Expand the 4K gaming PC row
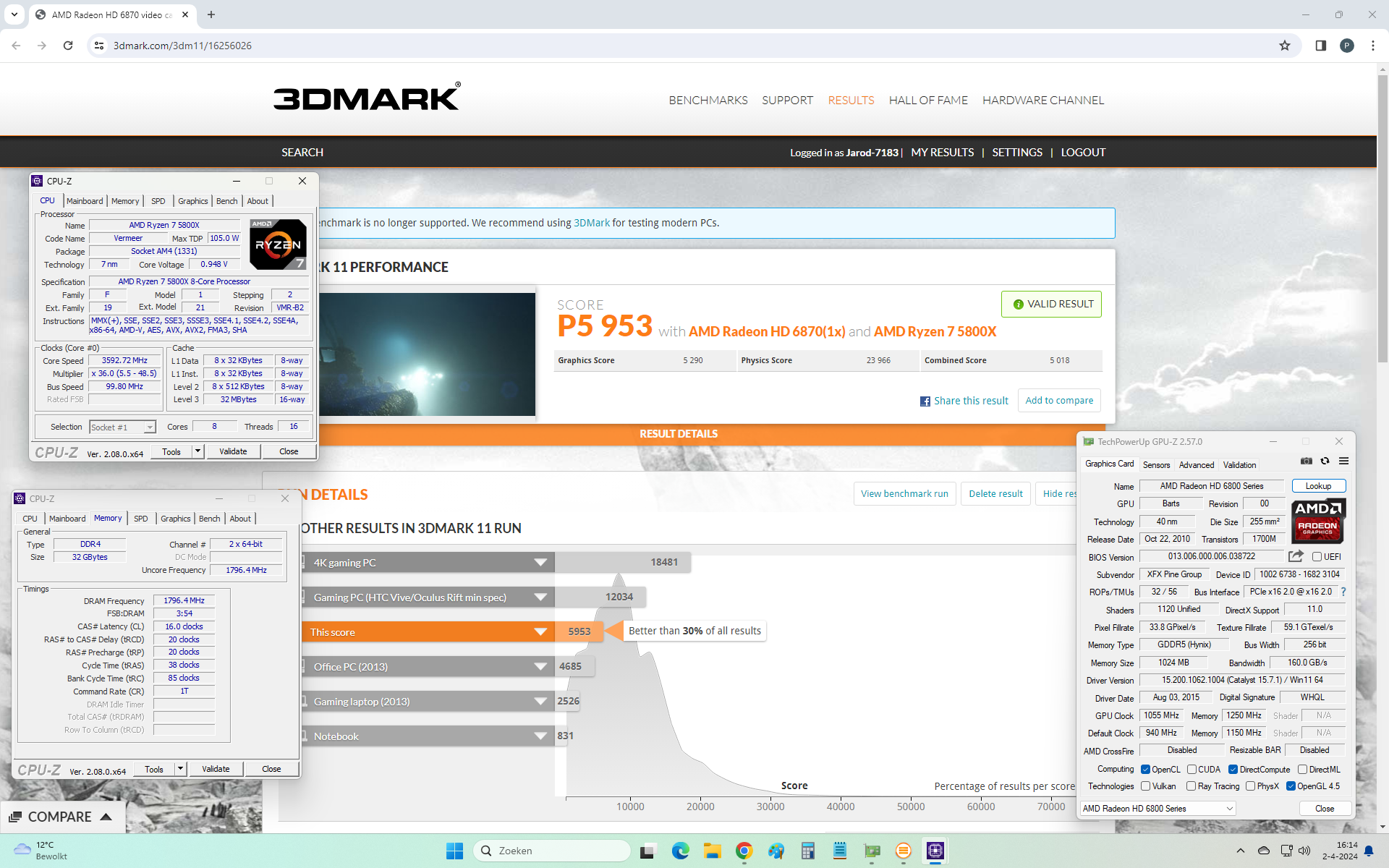The image size is (1389, 868). click(x=540, y=562)
